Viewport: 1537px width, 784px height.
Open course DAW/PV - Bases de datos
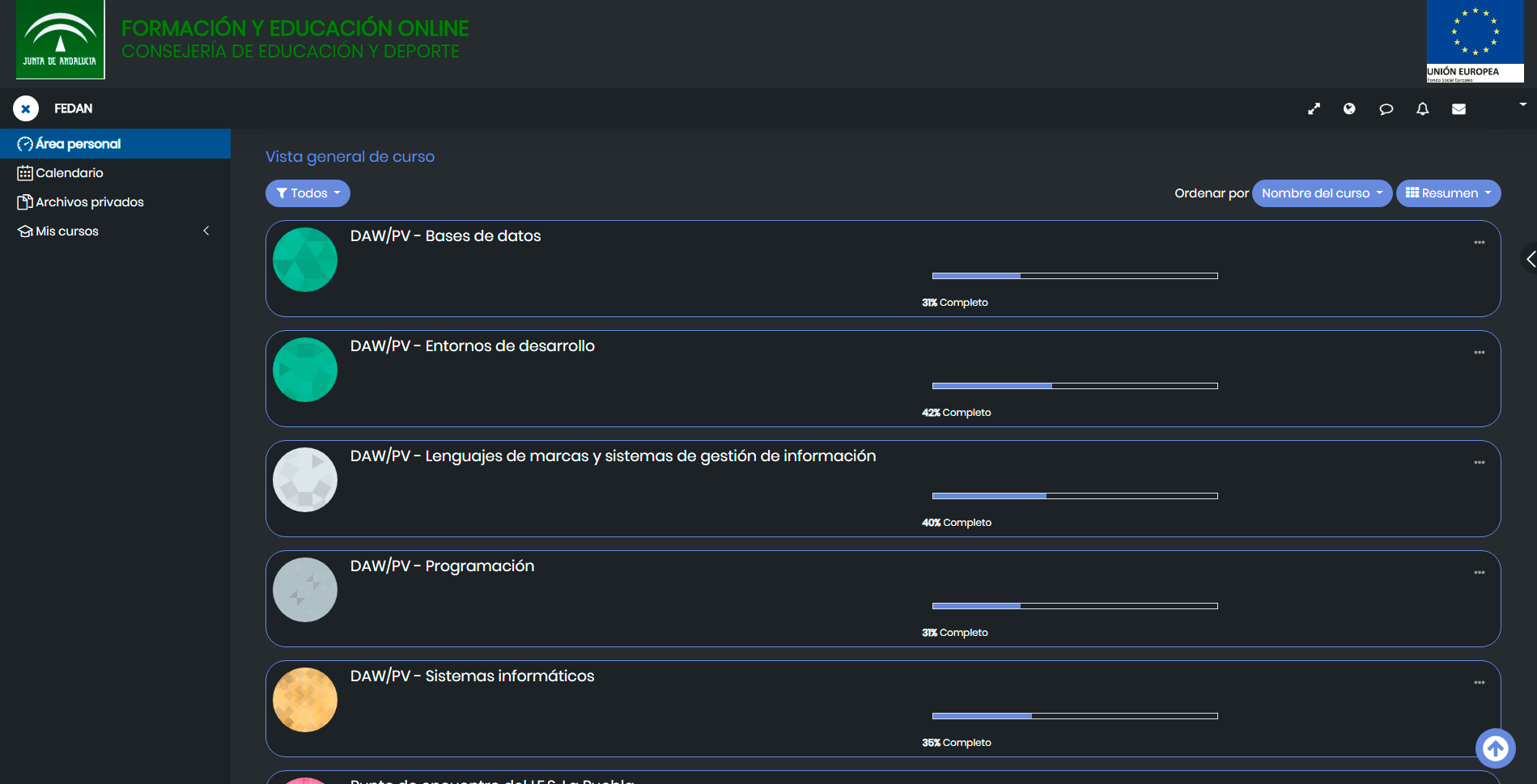(445, 236)
